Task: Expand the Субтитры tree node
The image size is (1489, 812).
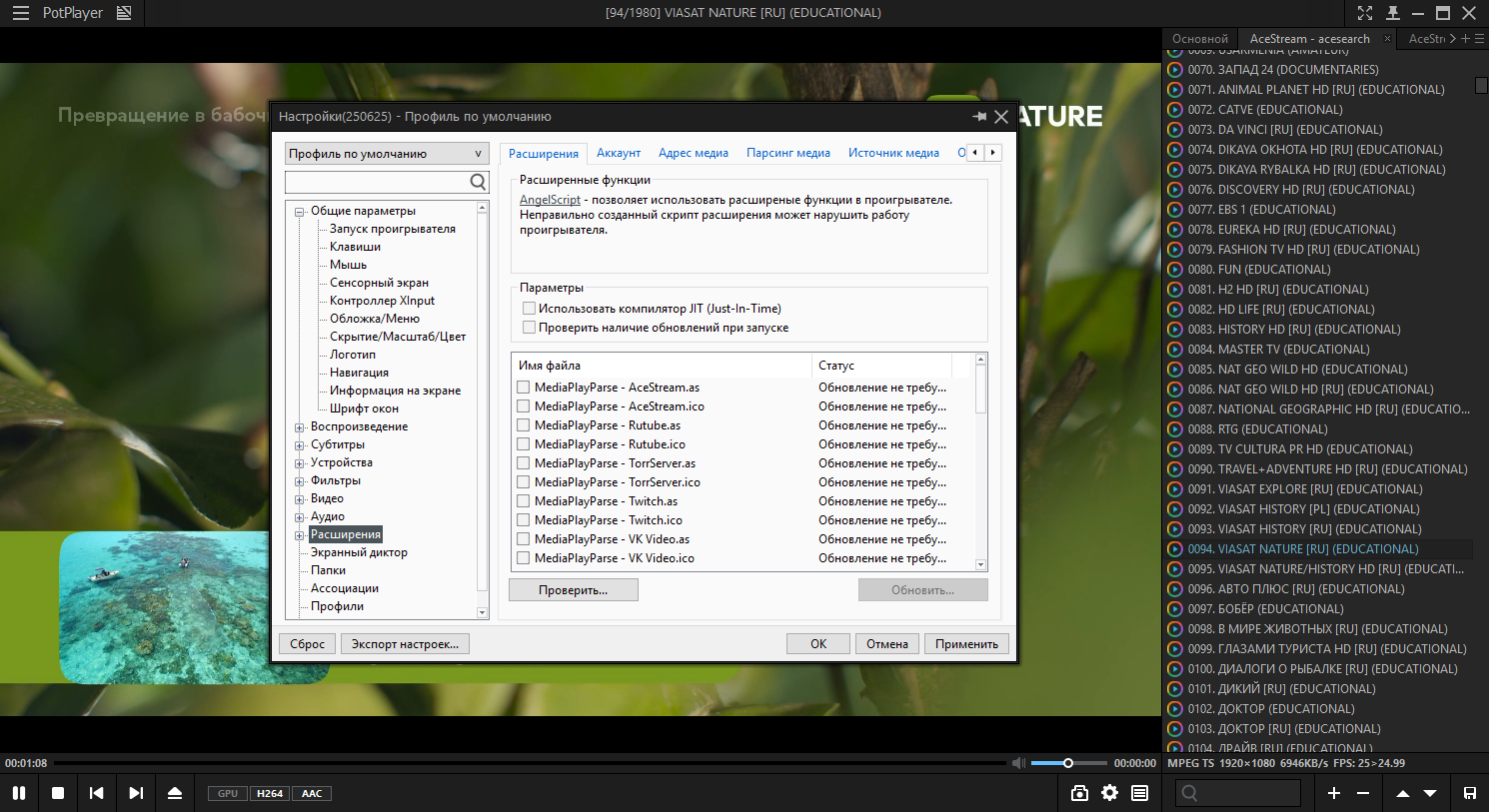Action: point(299,445)
